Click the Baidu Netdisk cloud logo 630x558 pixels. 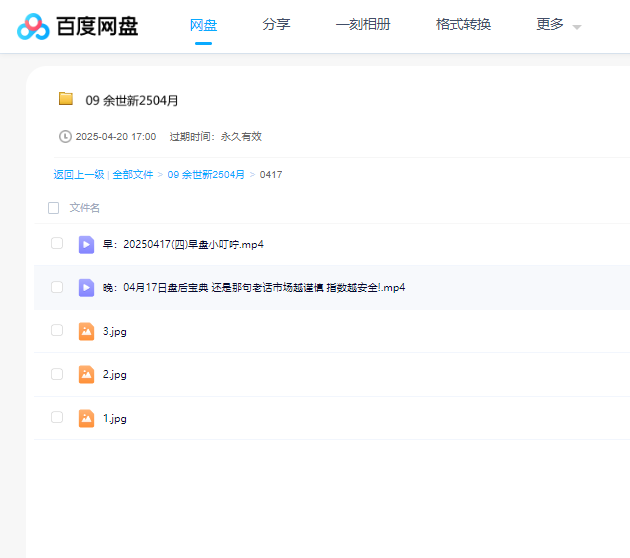(x=33, y=26)
